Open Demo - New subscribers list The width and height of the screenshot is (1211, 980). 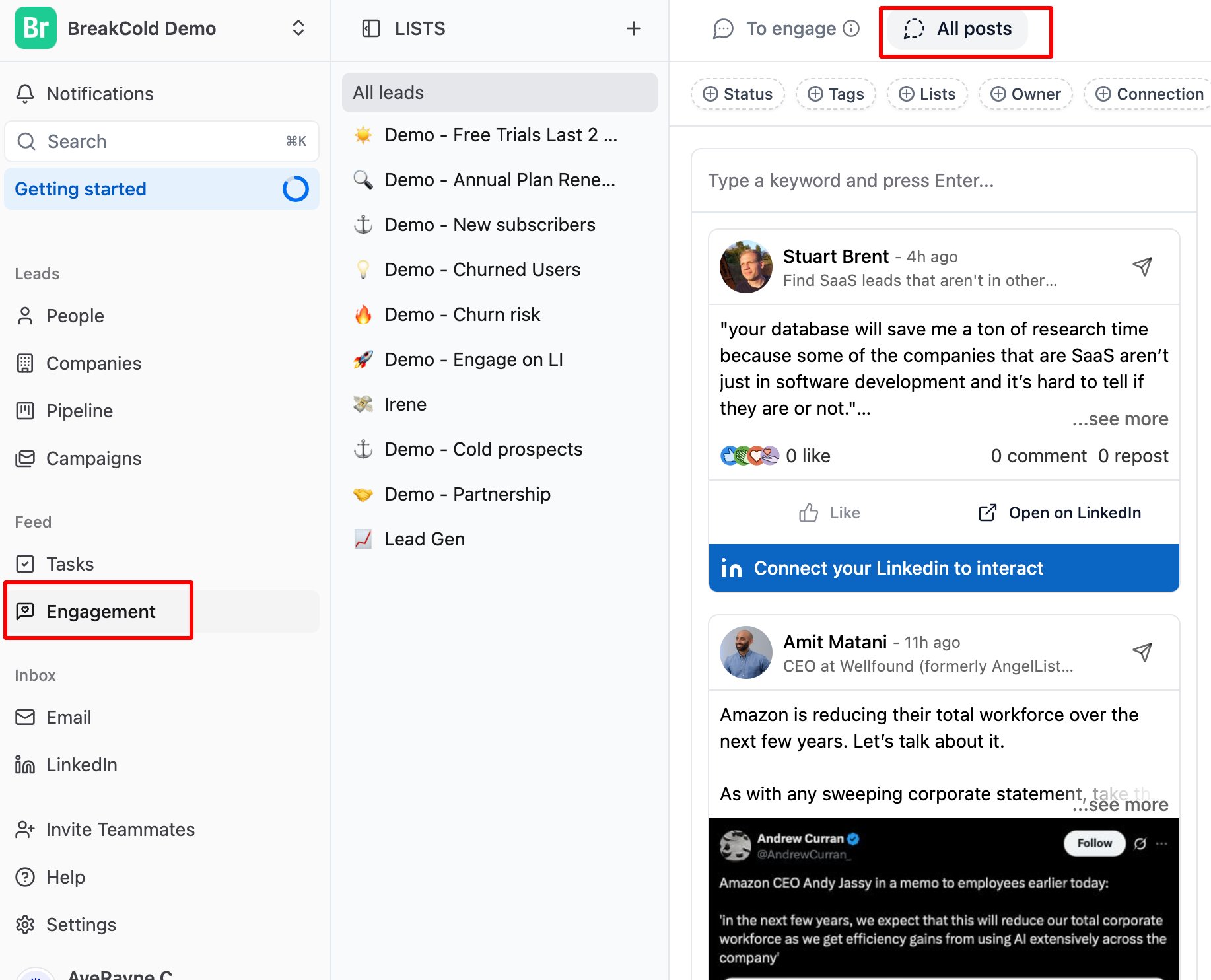coord(499,225)
